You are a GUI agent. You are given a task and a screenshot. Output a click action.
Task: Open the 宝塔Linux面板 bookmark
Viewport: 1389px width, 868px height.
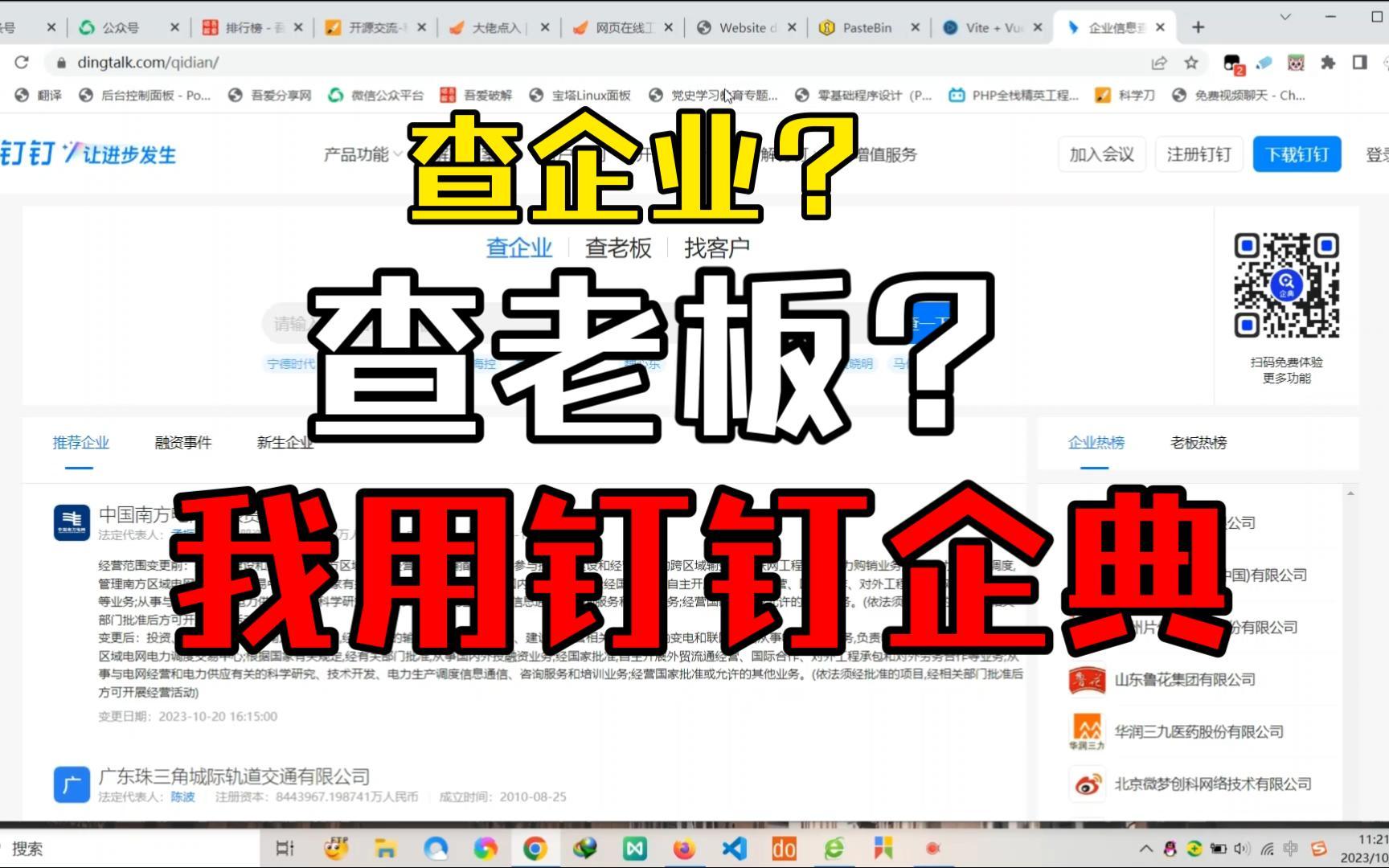(580, 95)
